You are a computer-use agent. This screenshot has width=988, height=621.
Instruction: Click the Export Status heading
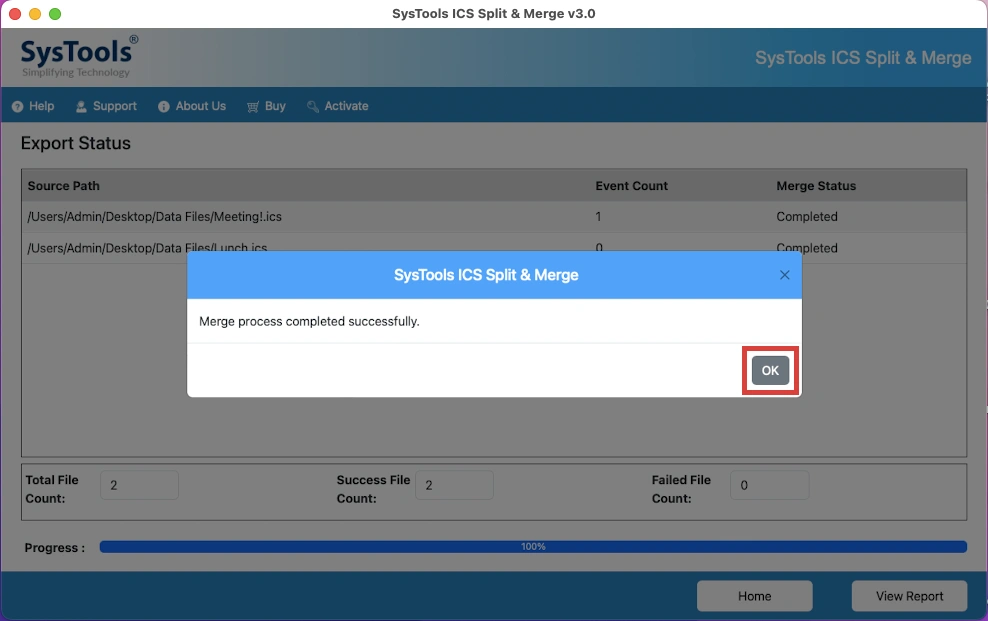[x=76, y=143]
